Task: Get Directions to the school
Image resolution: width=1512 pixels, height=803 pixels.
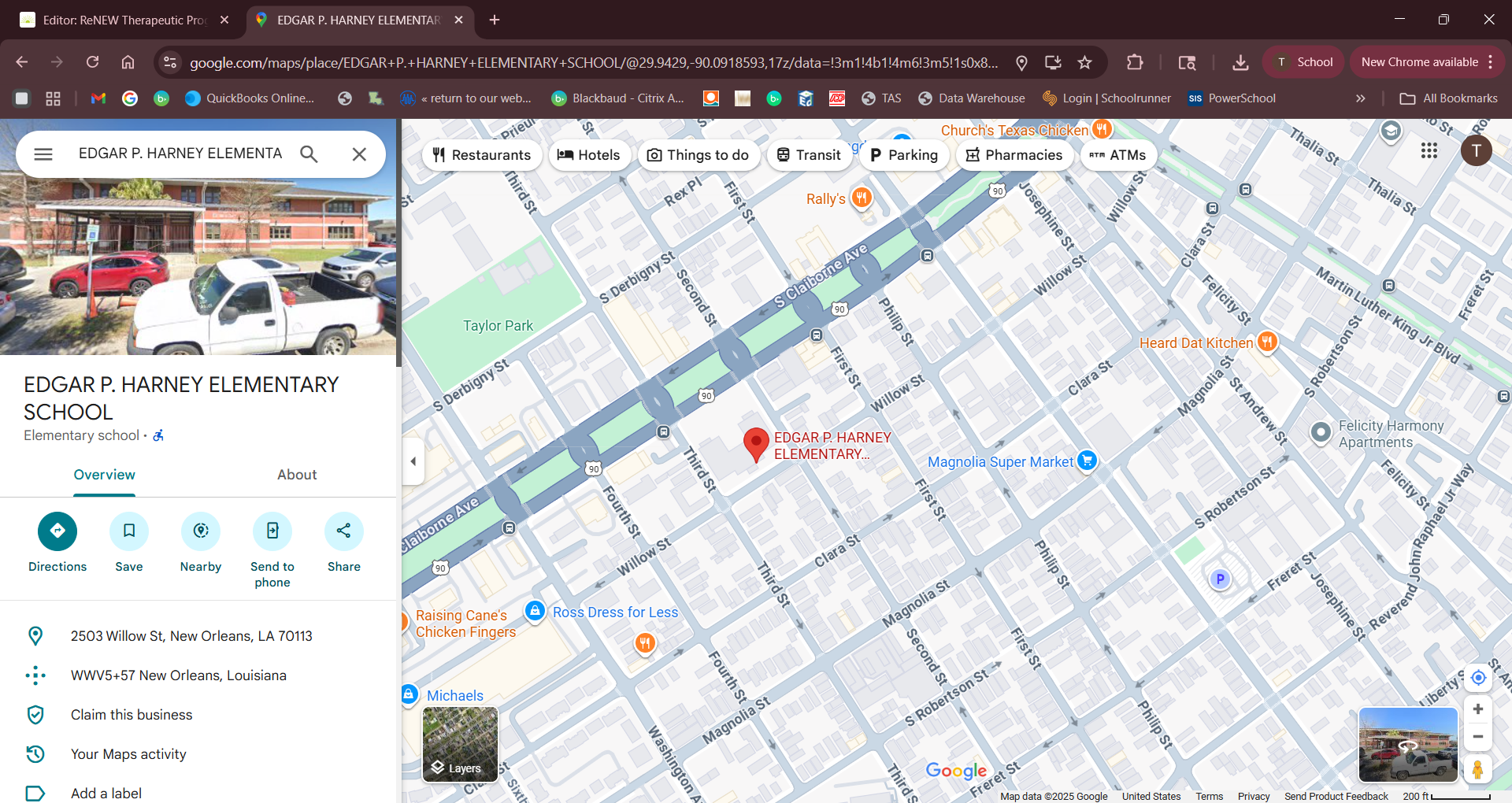Action: pyautogui.click(x=57, y=542)
